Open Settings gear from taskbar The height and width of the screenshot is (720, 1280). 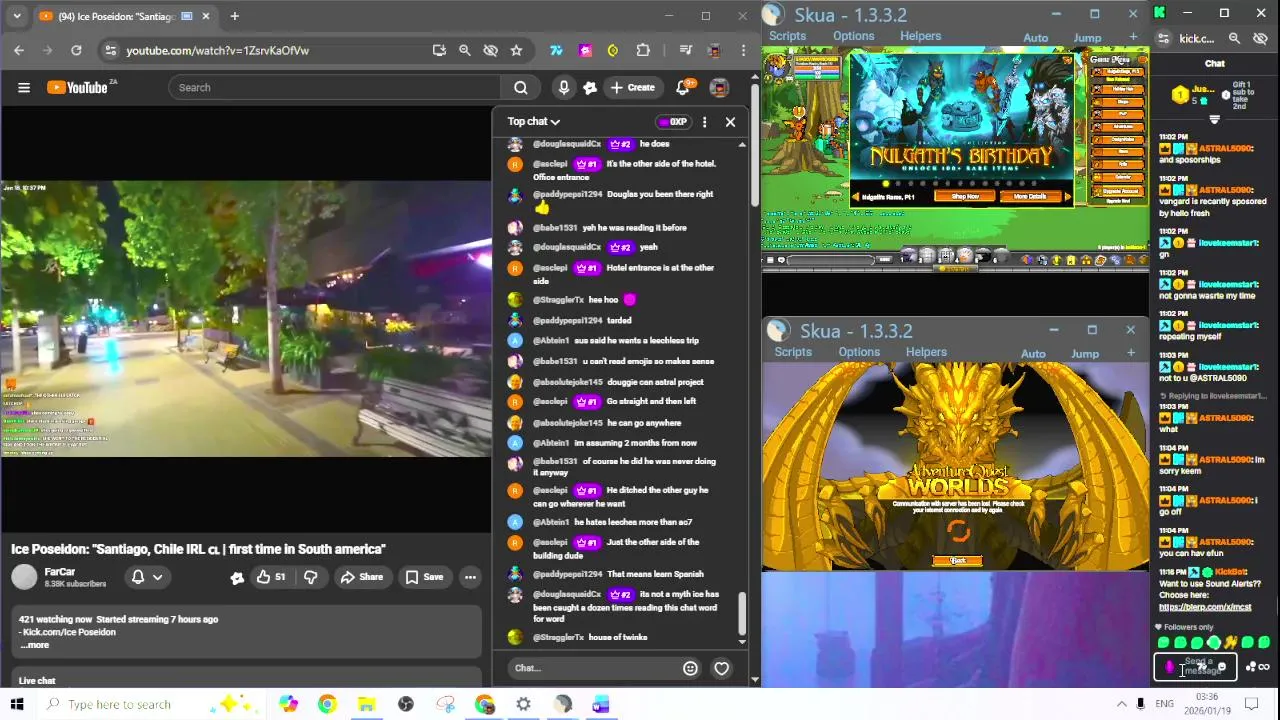pos(523,704)
